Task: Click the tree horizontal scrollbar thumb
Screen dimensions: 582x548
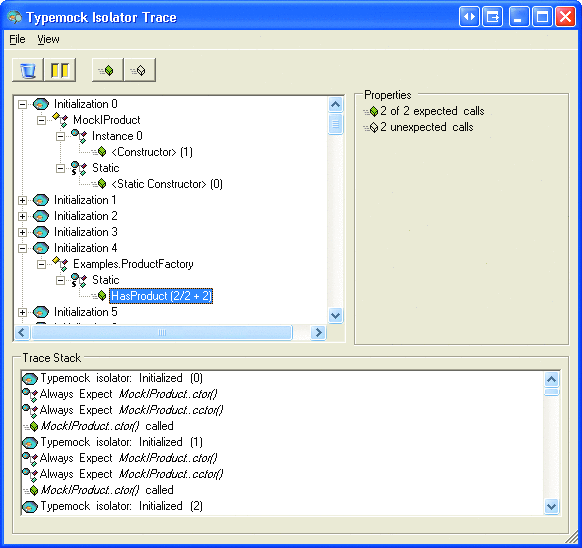Action: pos(162,333)
